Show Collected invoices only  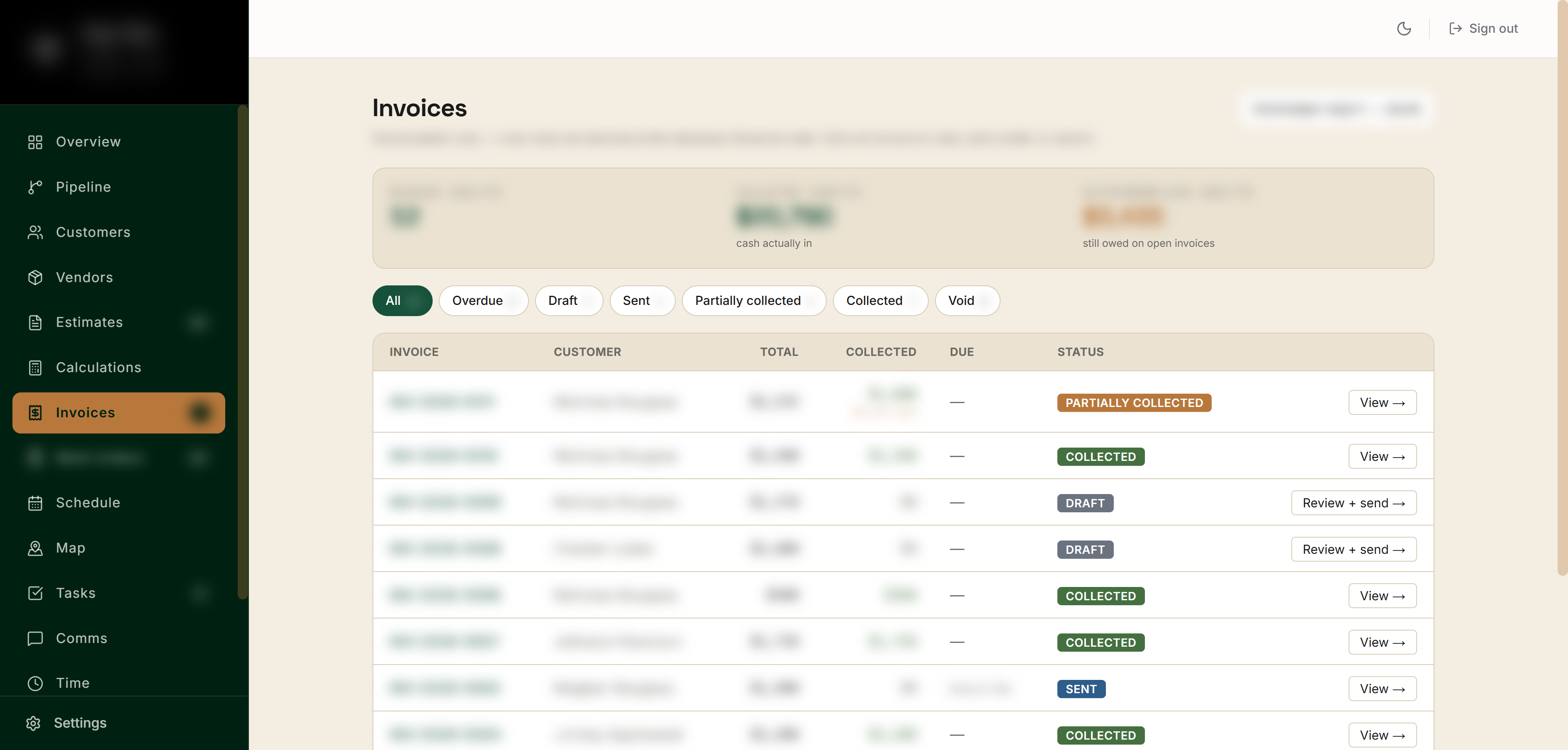pos(880,301)
